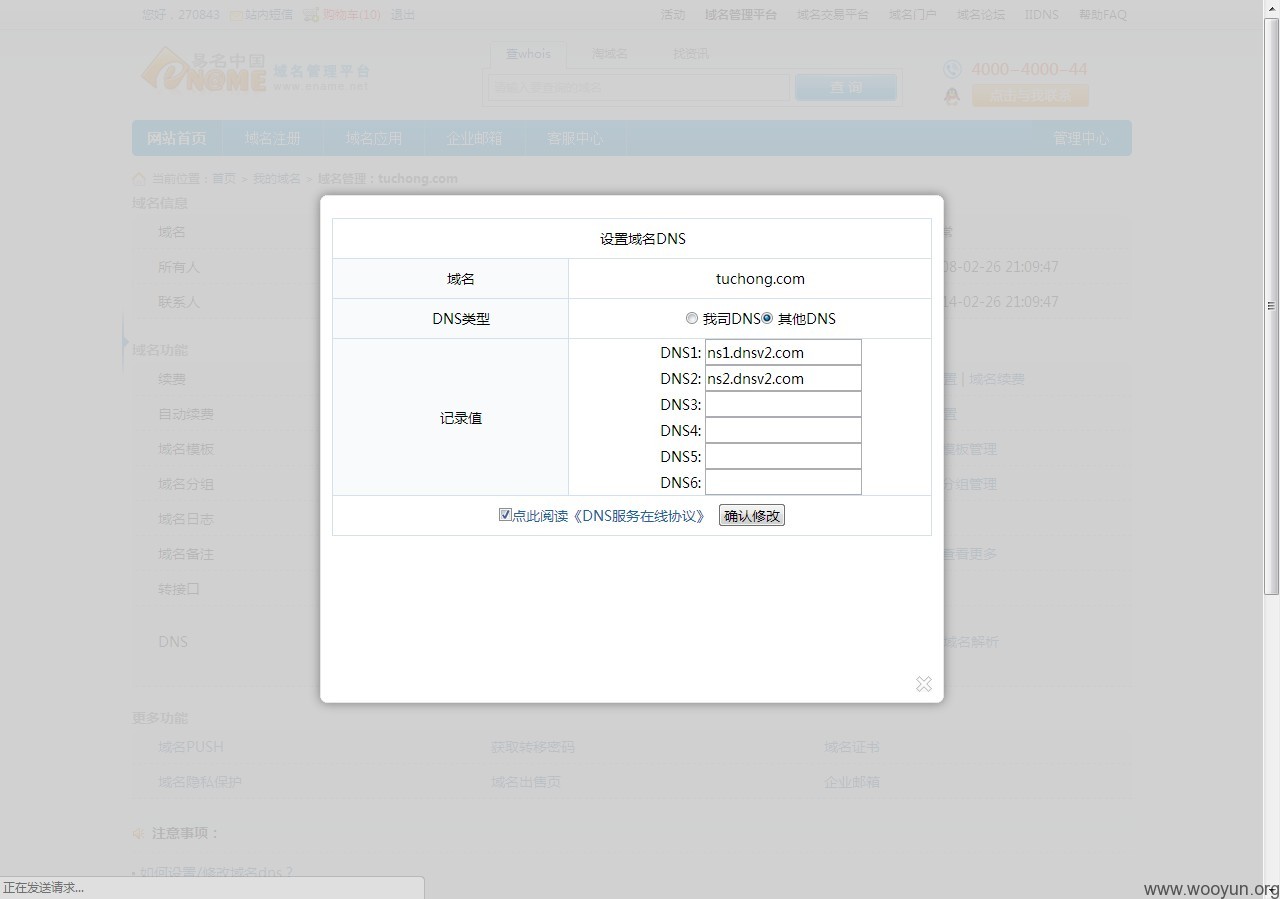Switch to the 查whois search tab
The width and height of the screenshot is (1280, 899).
(528, 54)
